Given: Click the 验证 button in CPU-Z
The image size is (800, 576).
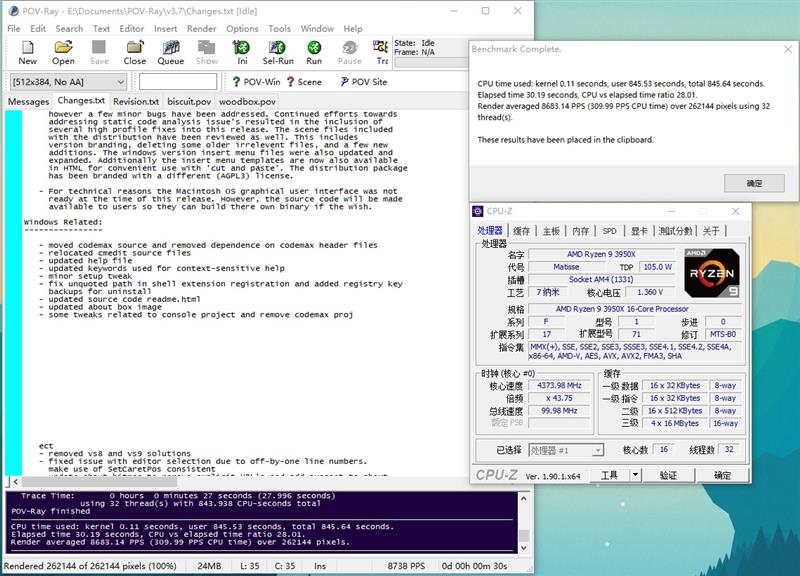Looking at the screenshot, I should click(x=667, y=475).
